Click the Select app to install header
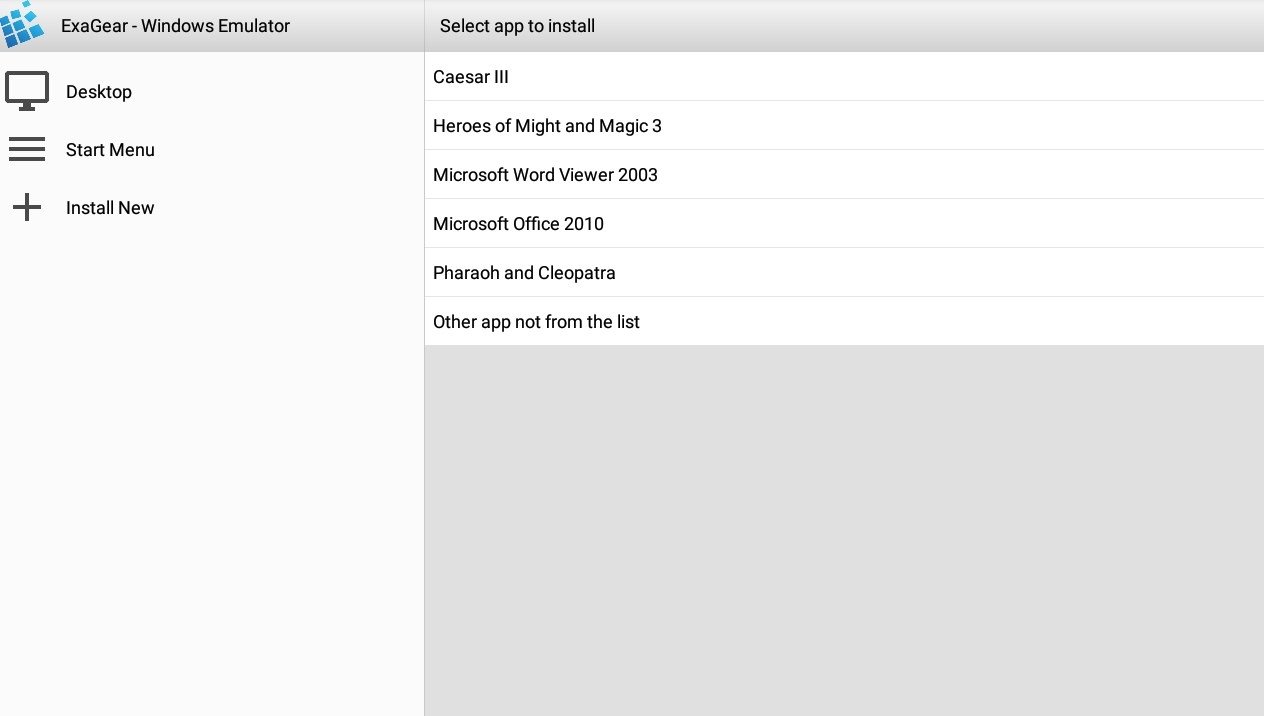 pos(517,26)
